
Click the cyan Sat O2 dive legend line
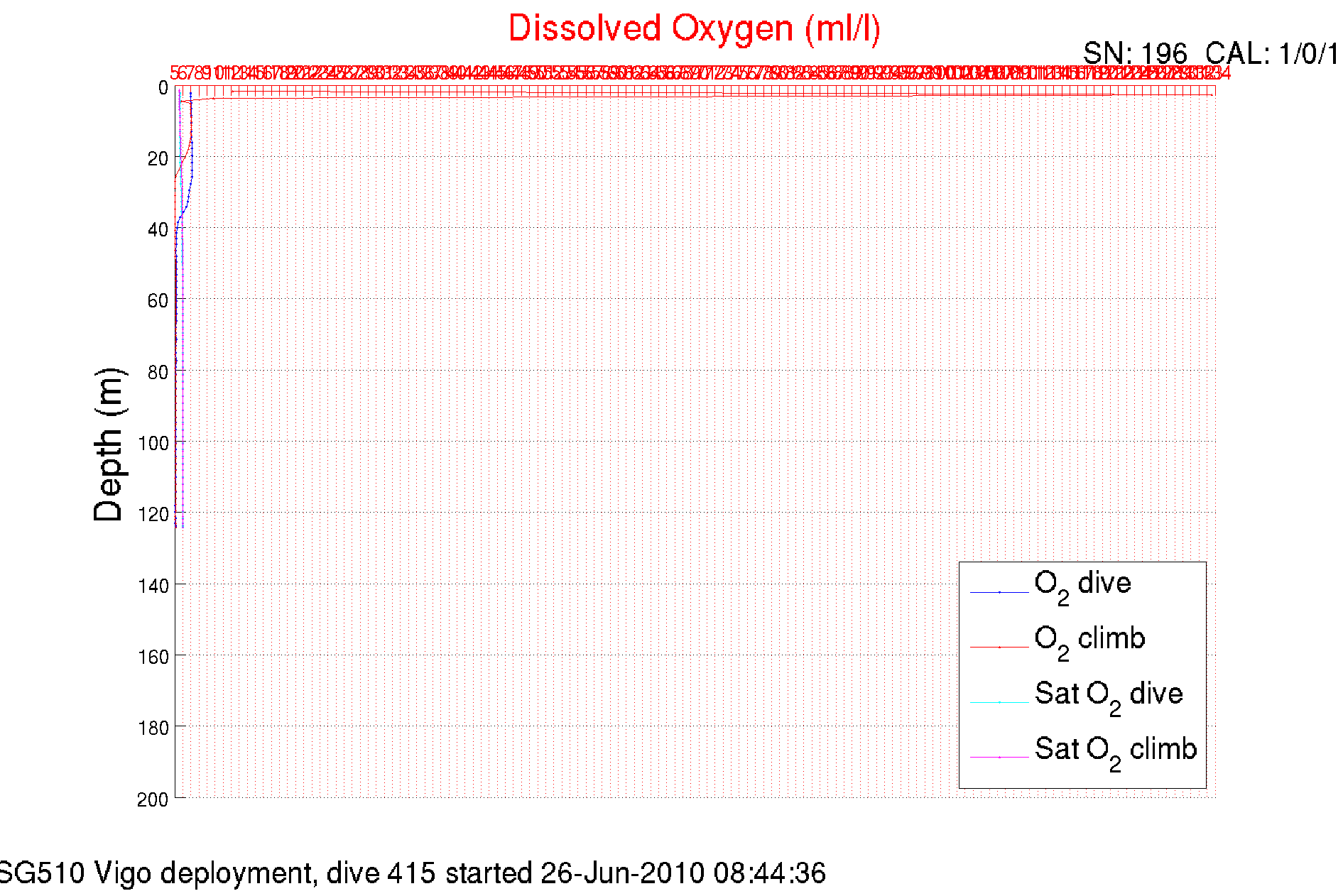[x=999, y=702]
